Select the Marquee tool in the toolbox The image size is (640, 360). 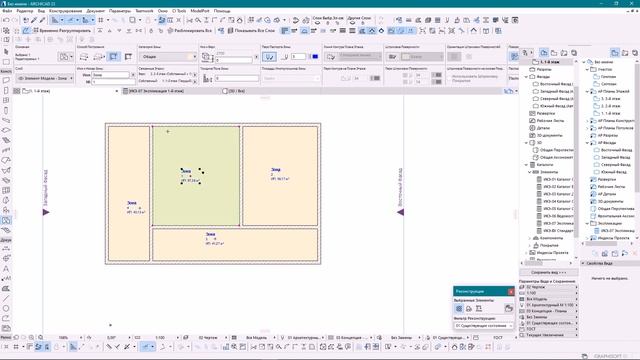pyautogui.click(x=6, y=62)
